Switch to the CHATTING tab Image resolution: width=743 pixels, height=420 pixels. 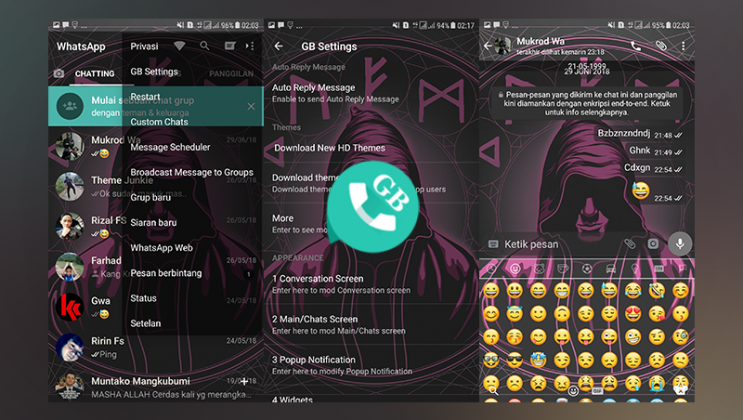click(x=94, y=73)
